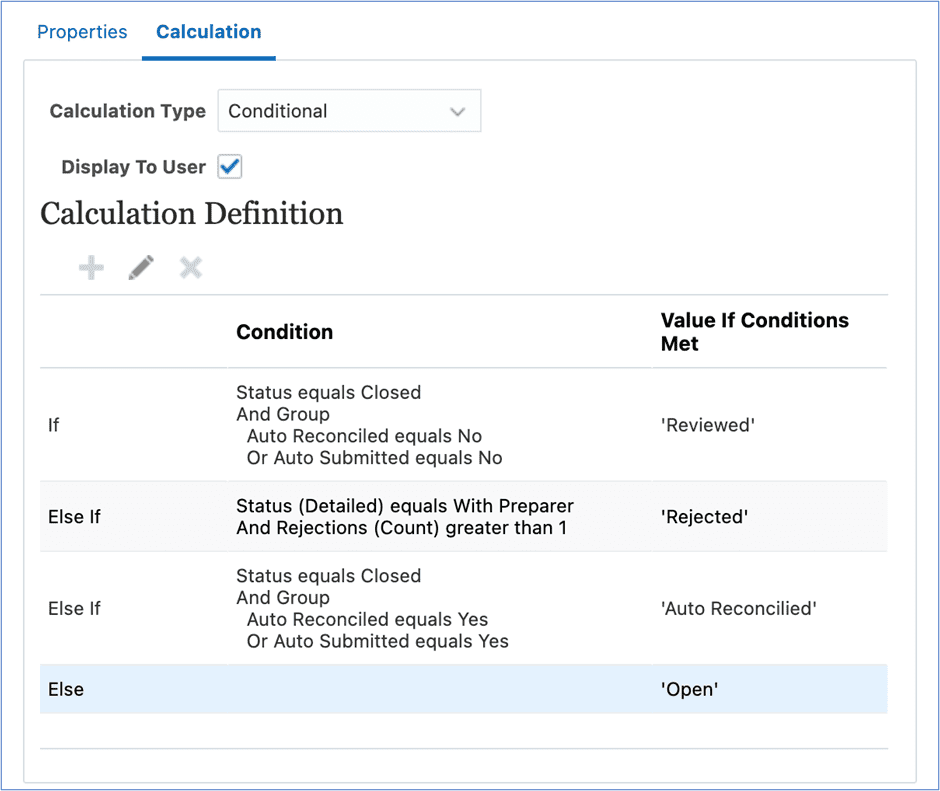Open the Calculation Type dropdown
Viewport: 940px width, 791px height.
[x=349, y=111]
